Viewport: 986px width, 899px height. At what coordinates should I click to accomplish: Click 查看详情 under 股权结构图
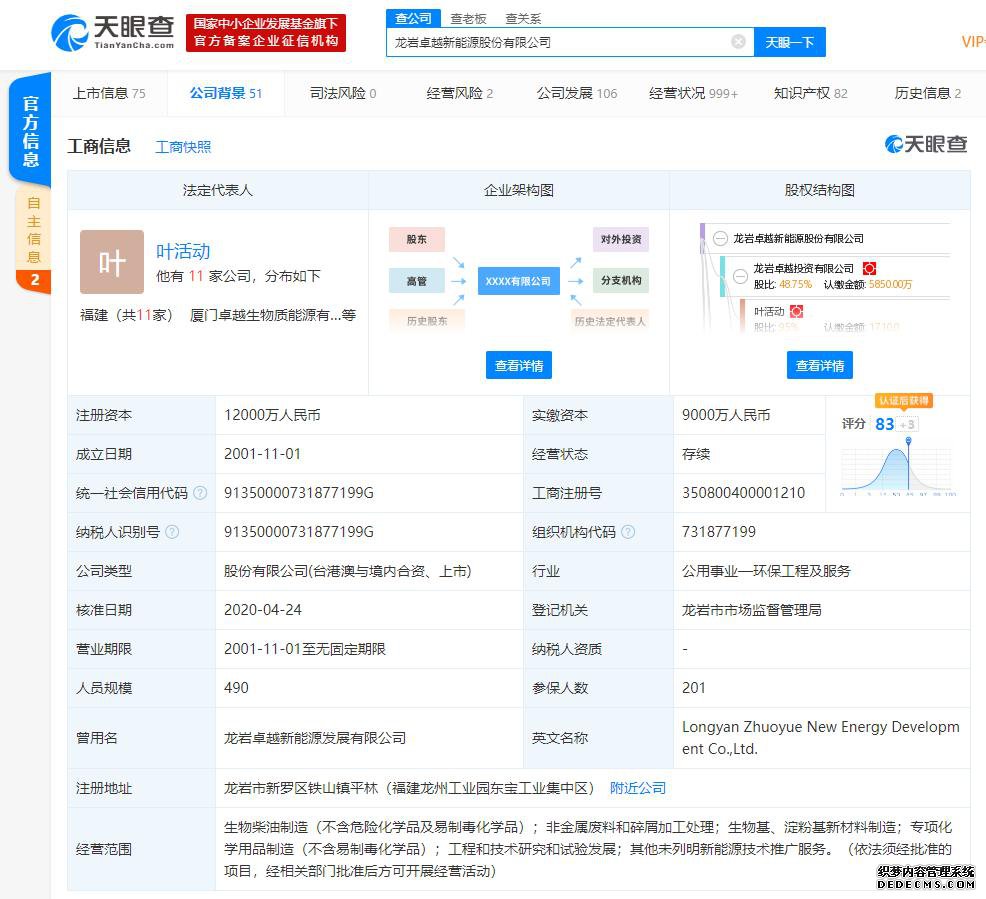pyautogui.click(x=820, y=365)
